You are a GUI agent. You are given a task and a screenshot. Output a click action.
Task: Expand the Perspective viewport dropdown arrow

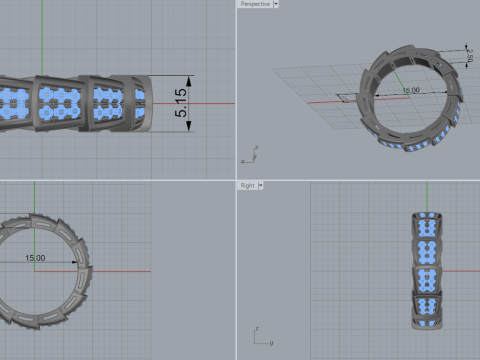point(276,4)
